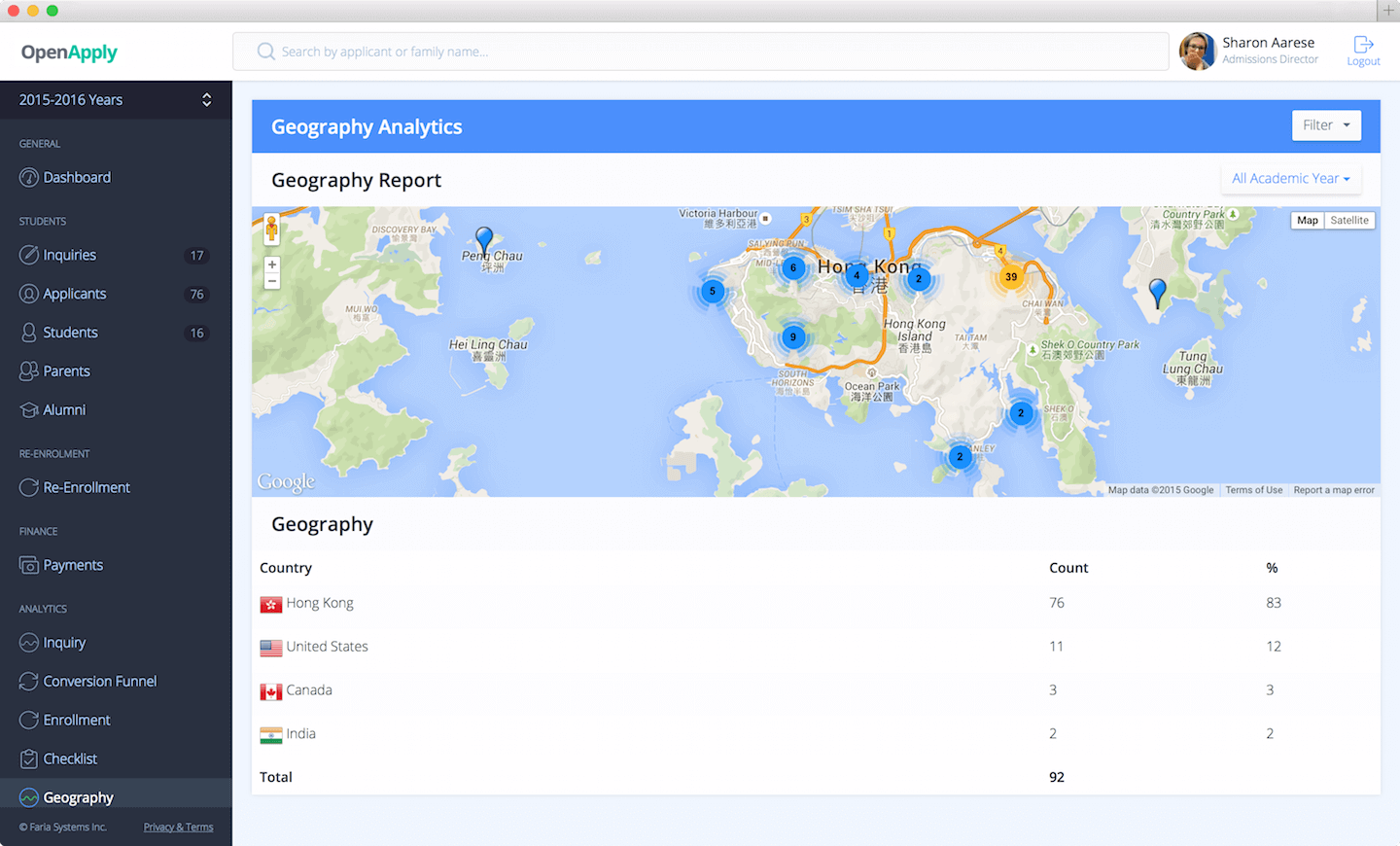This screenshot has height=846, width=1400.
Task: Click the map cluster marker 4
Action: [x=857, y=275]
